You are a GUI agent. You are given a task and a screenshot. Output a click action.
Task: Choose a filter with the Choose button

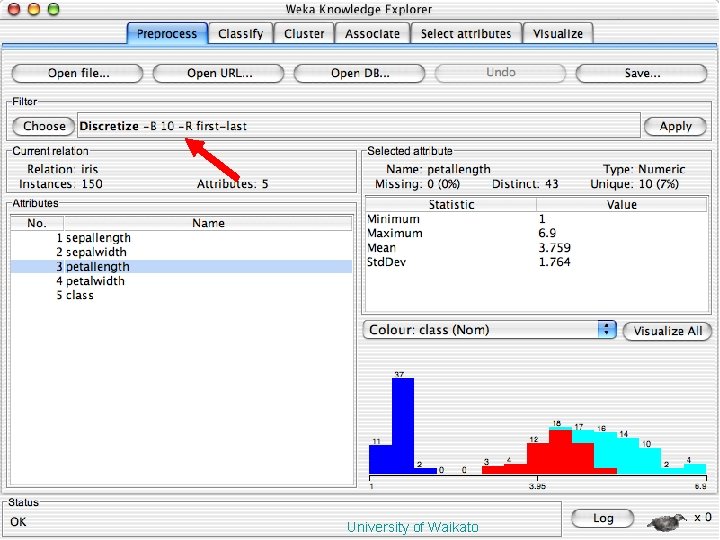[x=44, y=126]
